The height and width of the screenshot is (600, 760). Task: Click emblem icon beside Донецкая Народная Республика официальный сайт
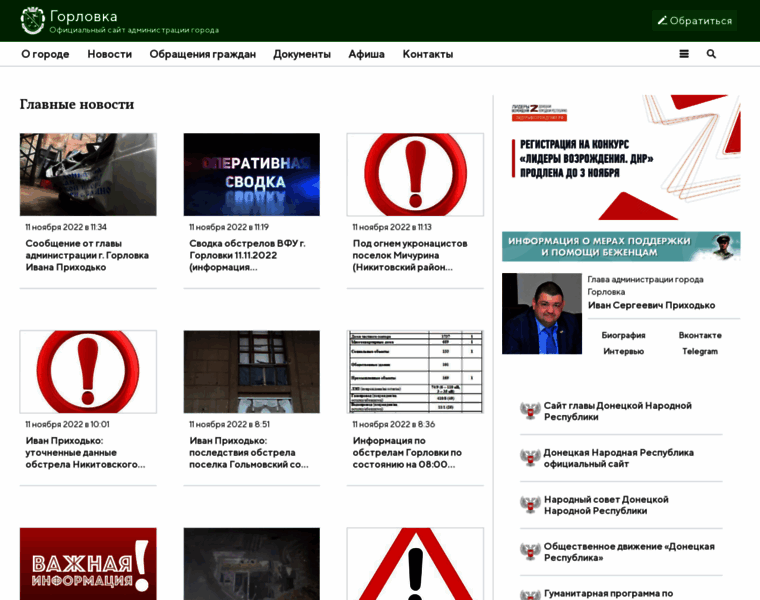(x=530, y=458)
